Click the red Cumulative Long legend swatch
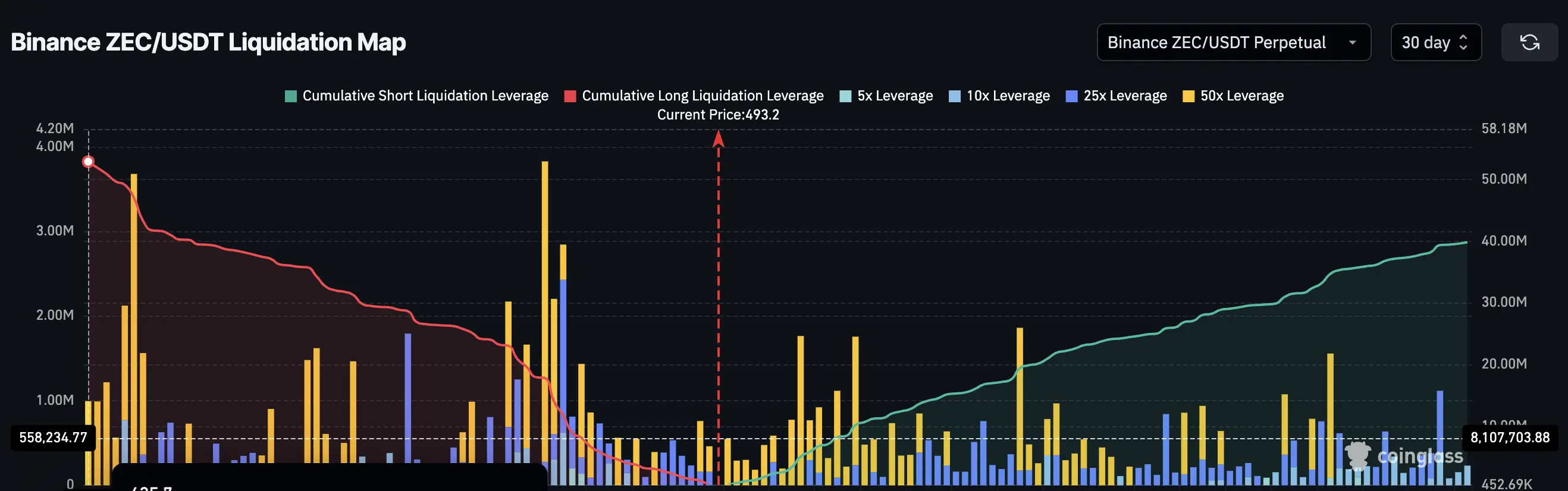This screenshot has width=1568, height=491. click(x=570, y=96)
